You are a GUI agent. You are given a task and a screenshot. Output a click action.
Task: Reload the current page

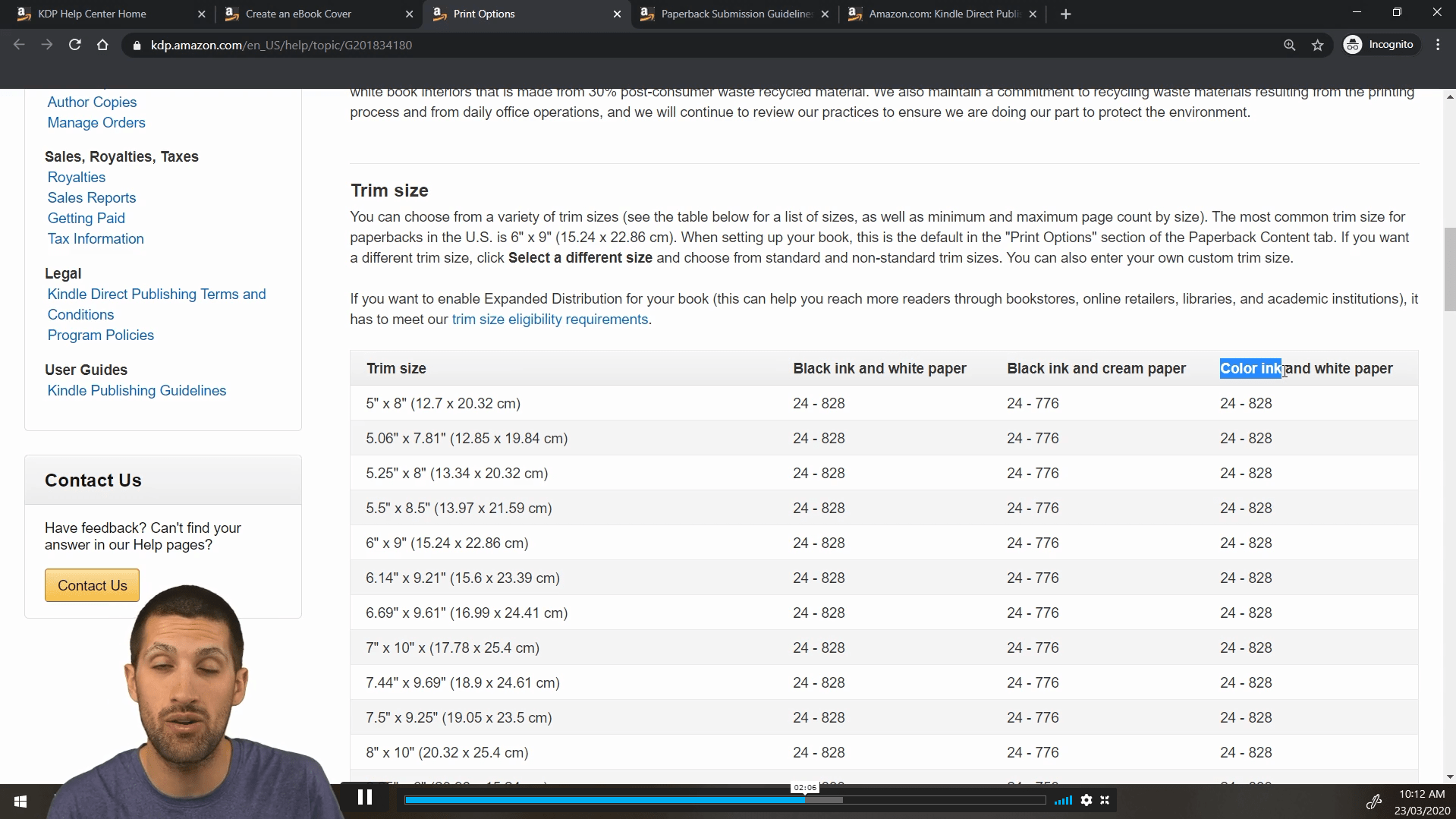tap(74, 45)
